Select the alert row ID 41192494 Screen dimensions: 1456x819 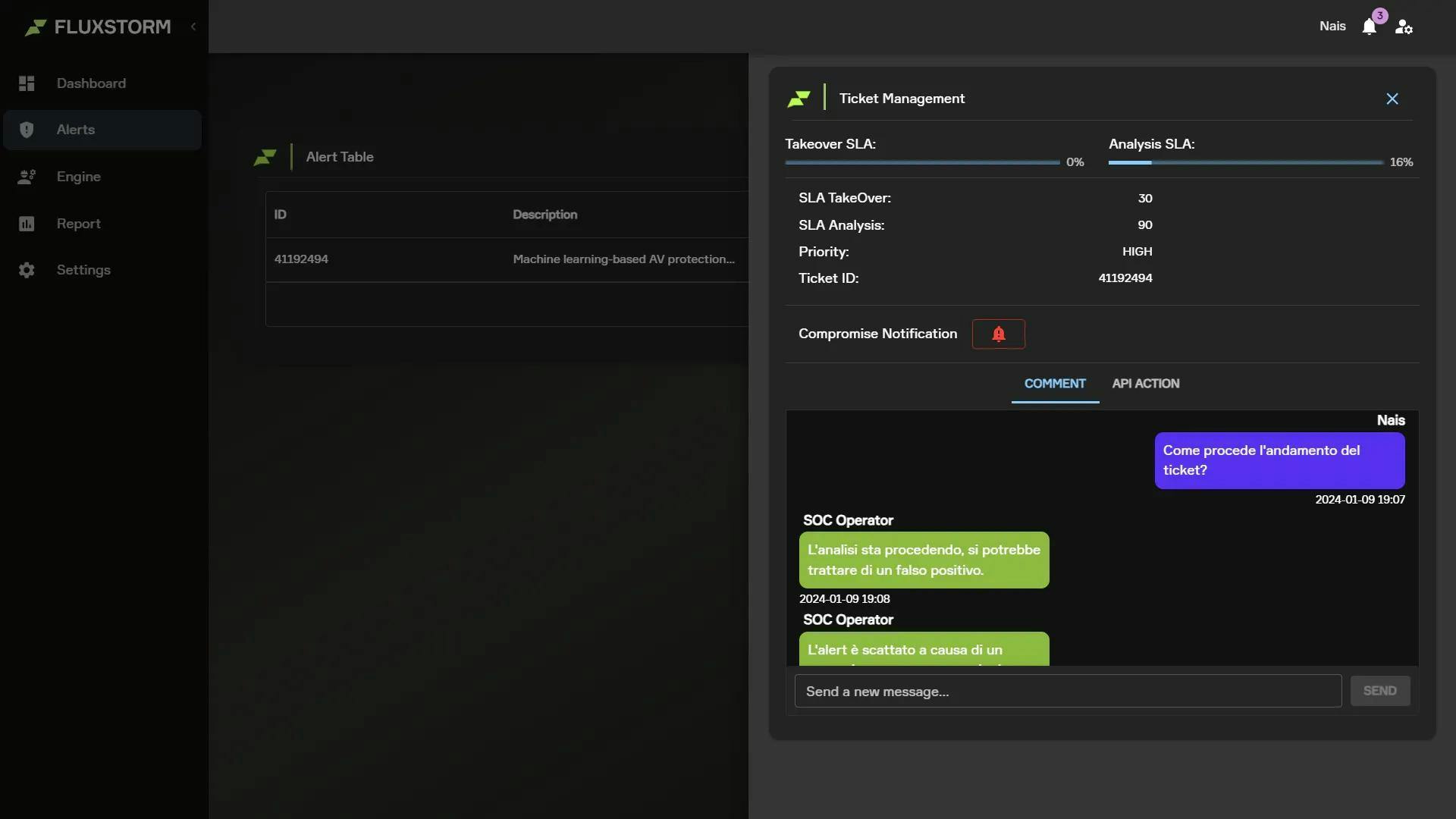pos(301,259)
